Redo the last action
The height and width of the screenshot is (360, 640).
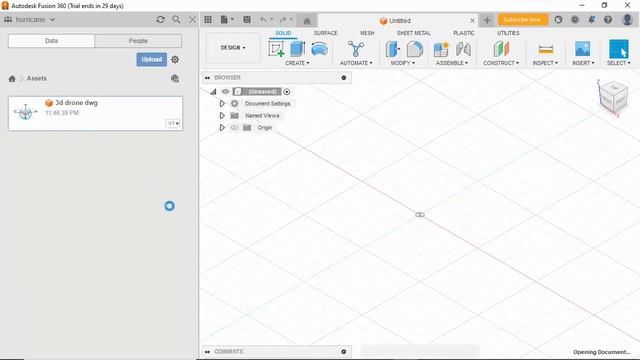click(x=283, y=20)
